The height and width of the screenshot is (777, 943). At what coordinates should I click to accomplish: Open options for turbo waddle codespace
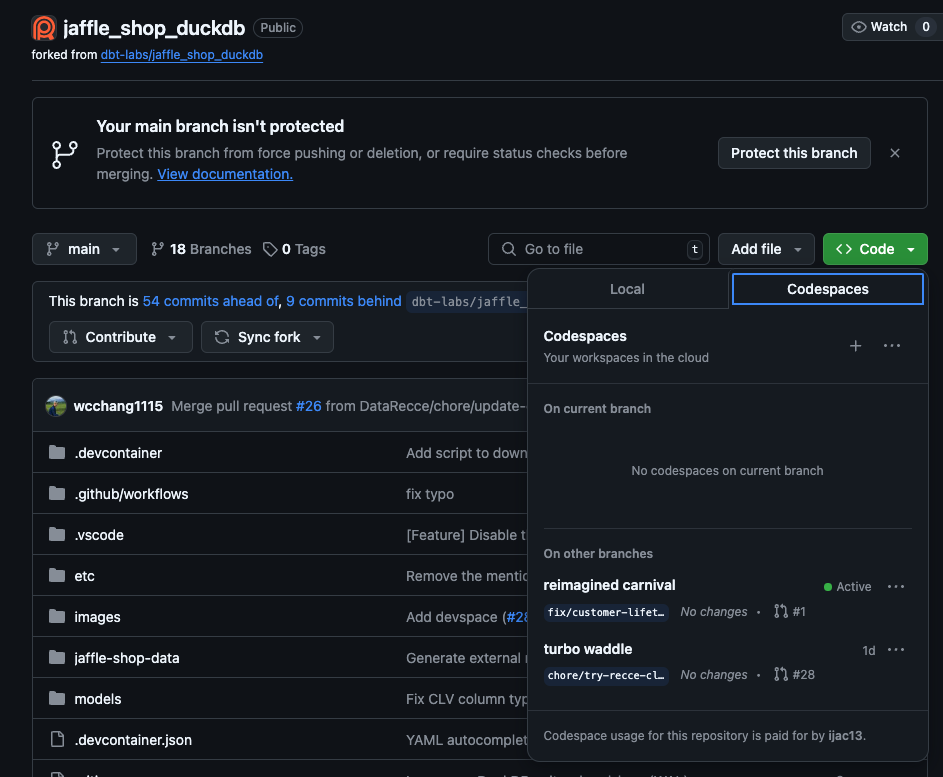click(896, 650)
